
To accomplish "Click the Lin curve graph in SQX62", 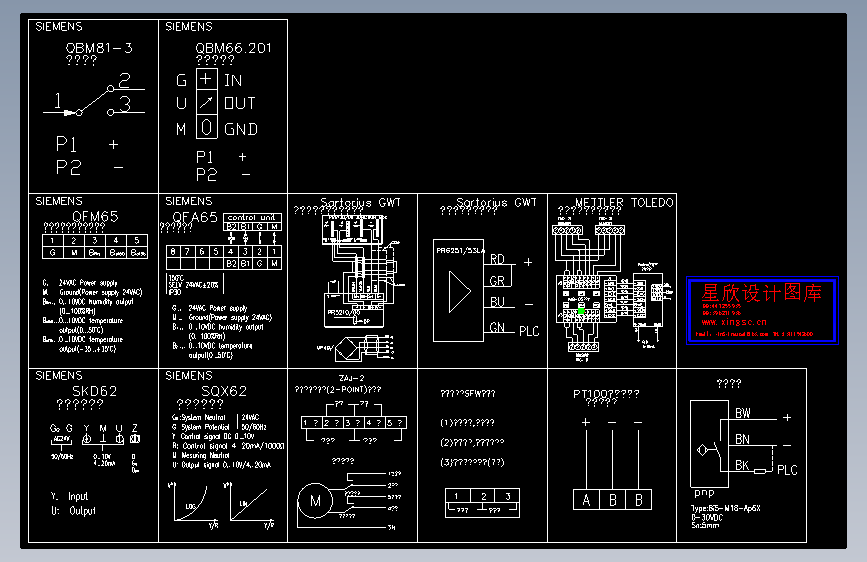I will click(249, 504).
